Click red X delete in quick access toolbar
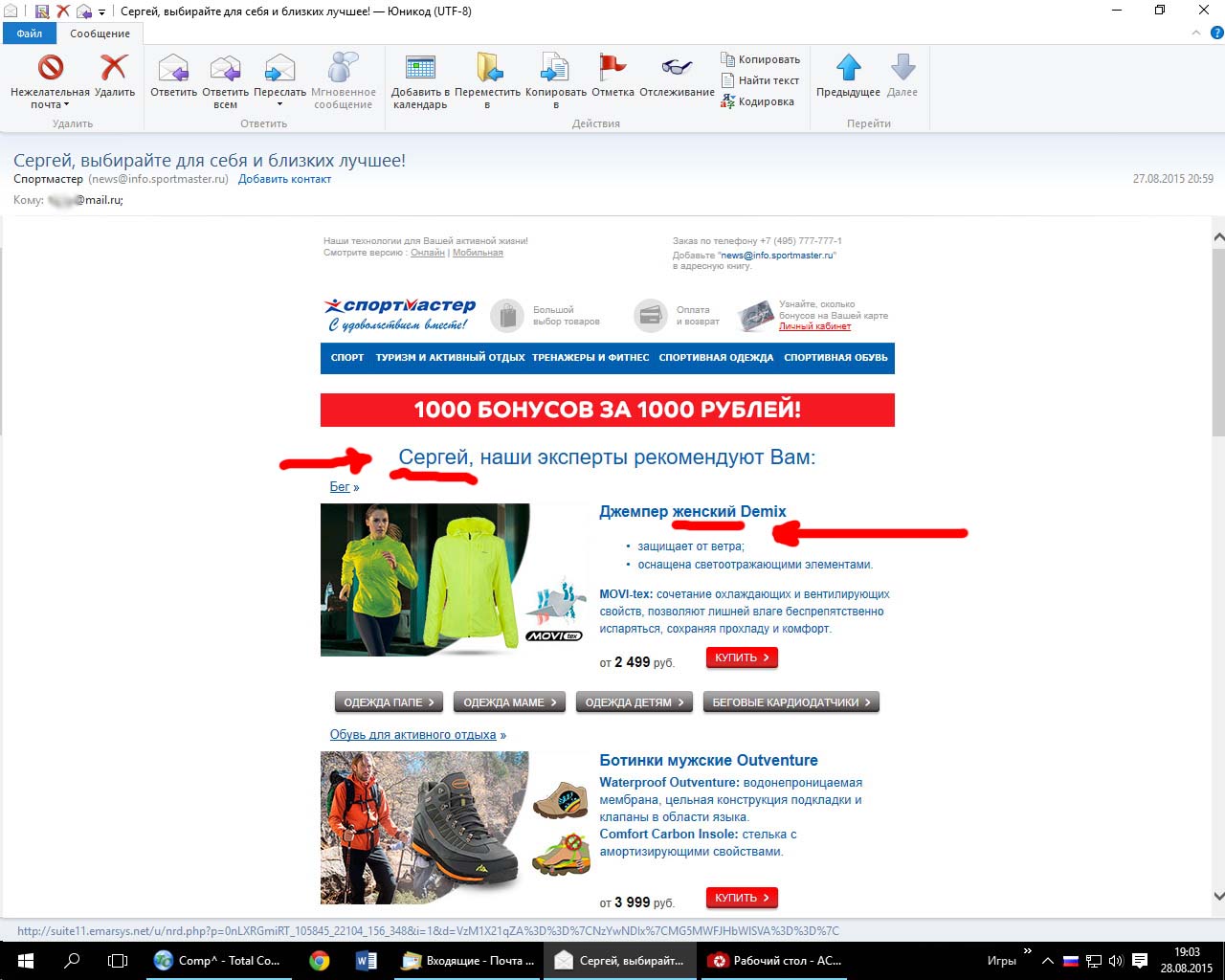The width and height of the screenshot is (1225, 980). [62, 11]
